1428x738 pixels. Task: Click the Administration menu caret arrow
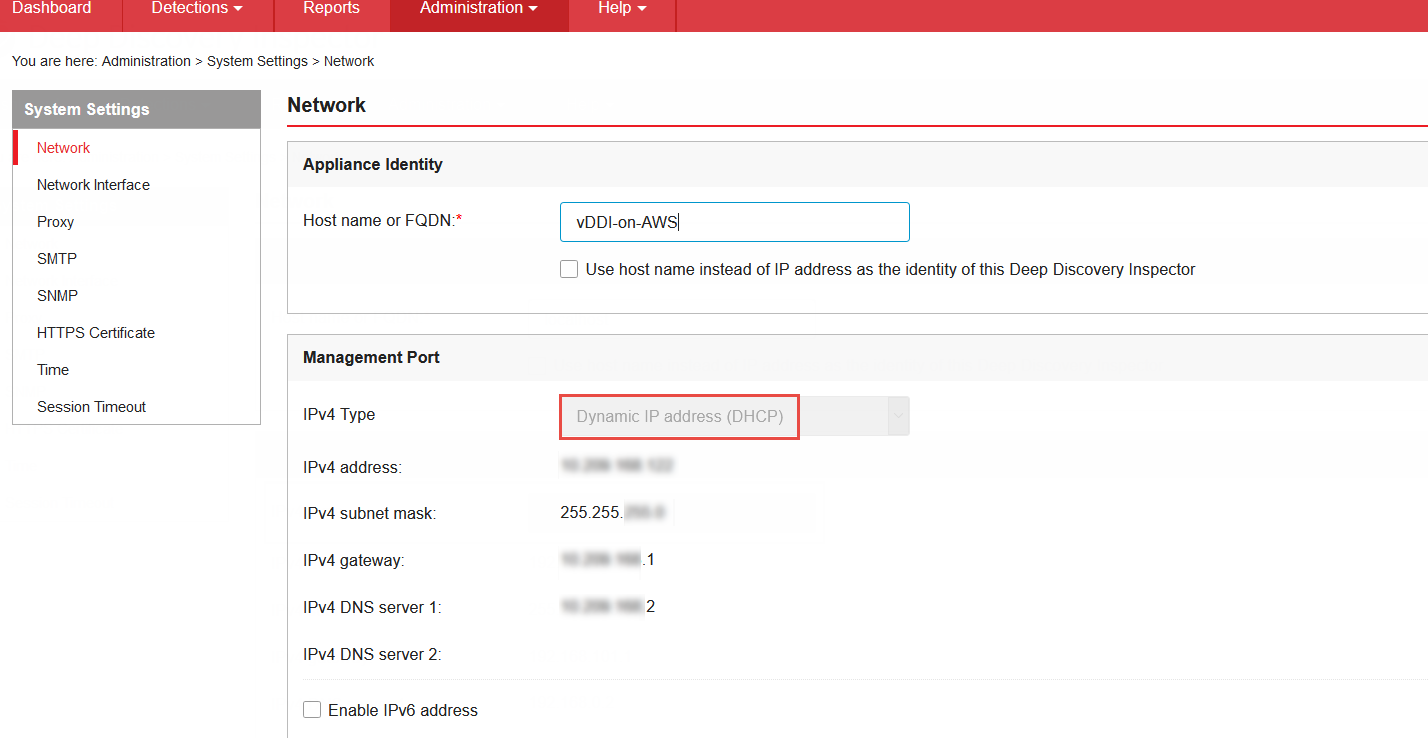tap(533, 10)
